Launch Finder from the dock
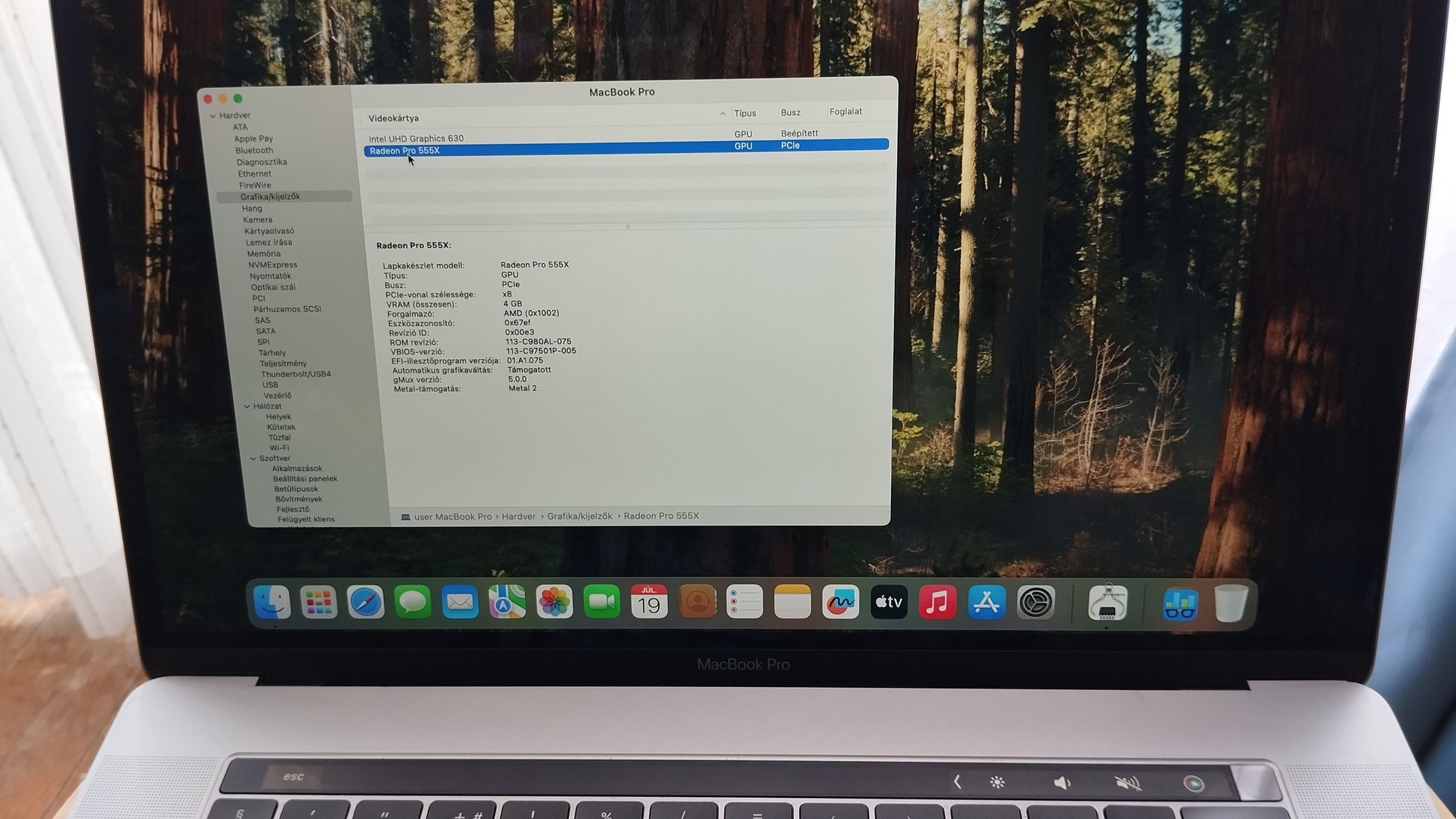This screenshot has width=1456, height=819. (x=272, y=603)
